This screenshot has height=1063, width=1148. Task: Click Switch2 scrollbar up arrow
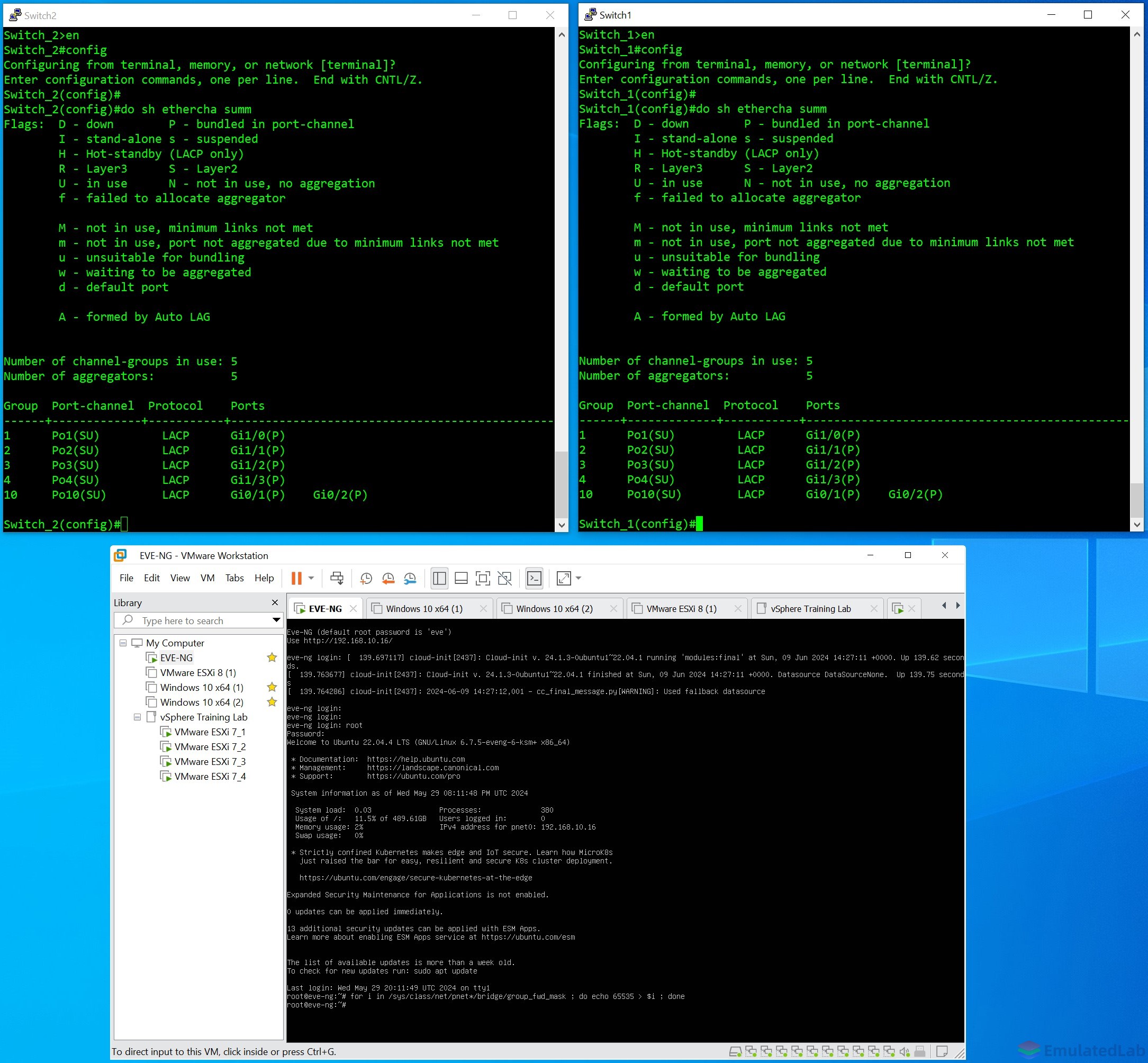(562, 34)
